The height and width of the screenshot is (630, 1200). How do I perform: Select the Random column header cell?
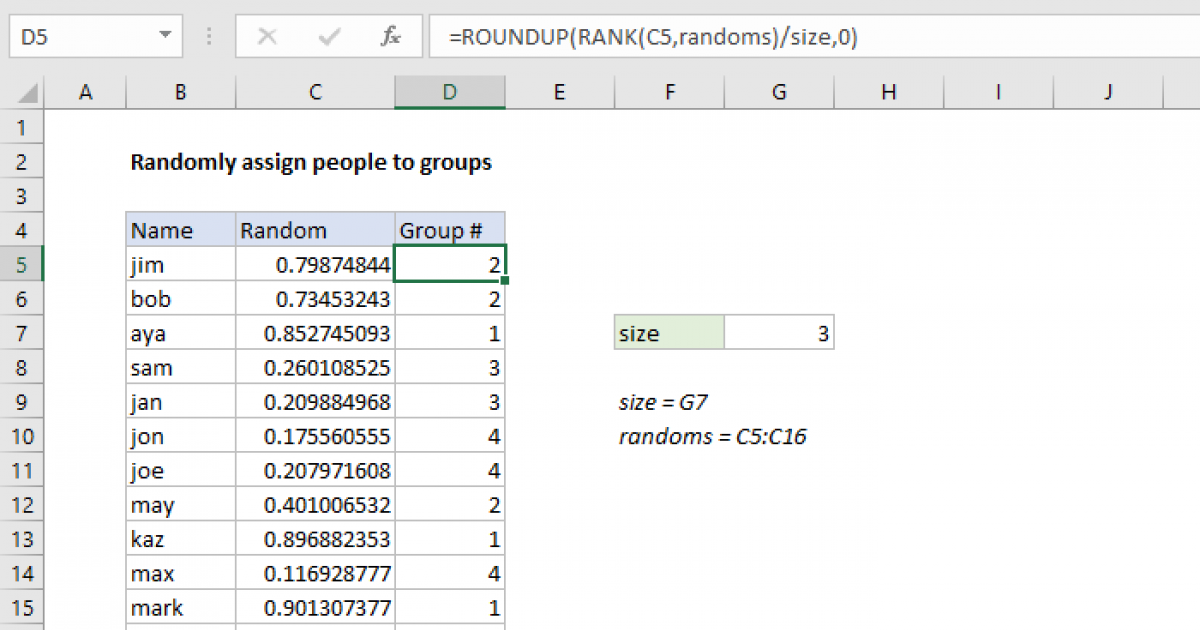click(314, 229)
